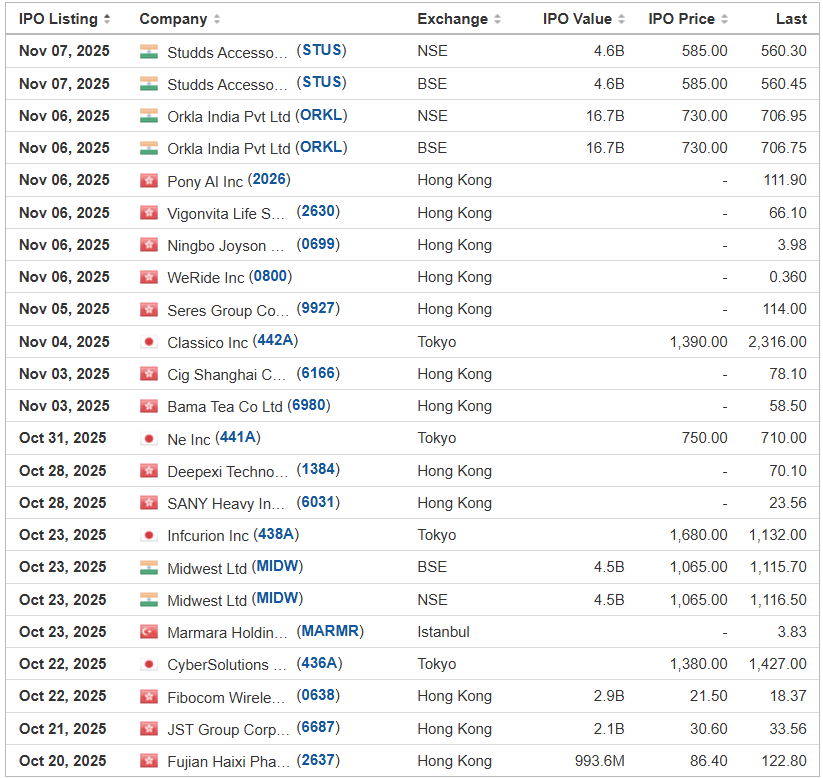Click Japan flag beside Infcurion Inc
The width and height of the screenshot is (823, 778).
click(x=149, y=535)
